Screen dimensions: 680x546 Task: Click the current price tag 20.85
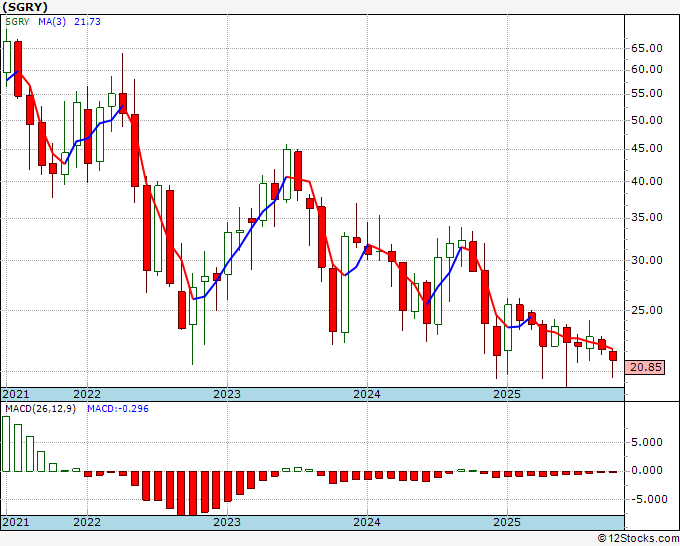[x=645, y=367]
